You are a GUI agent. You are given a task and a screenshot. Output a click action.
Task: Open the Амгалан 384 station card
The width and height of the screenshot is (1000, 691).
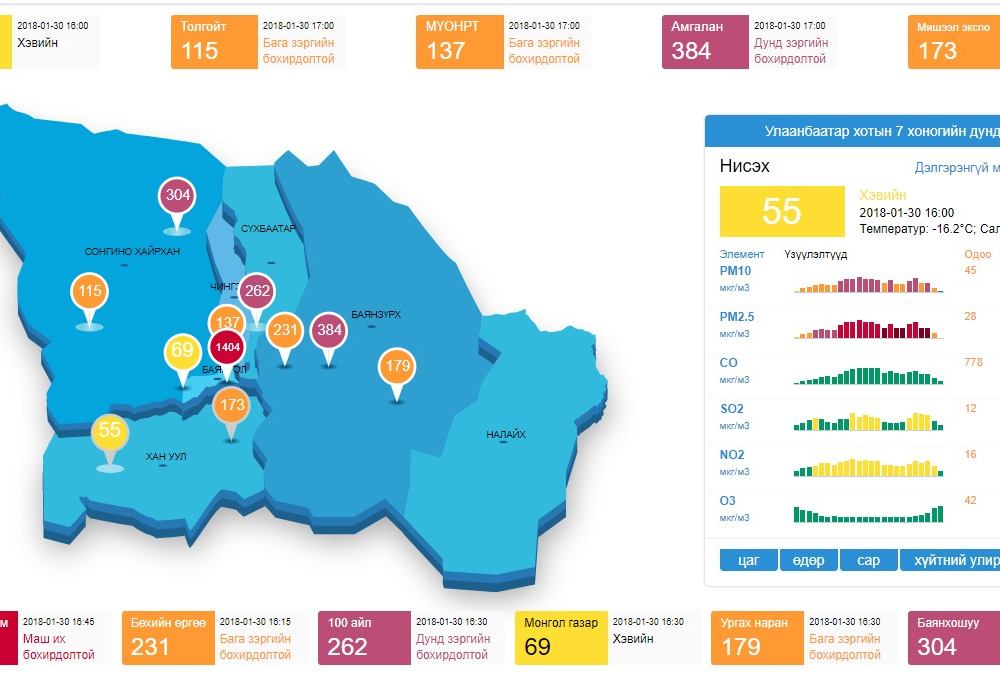(x=749, y=42)
